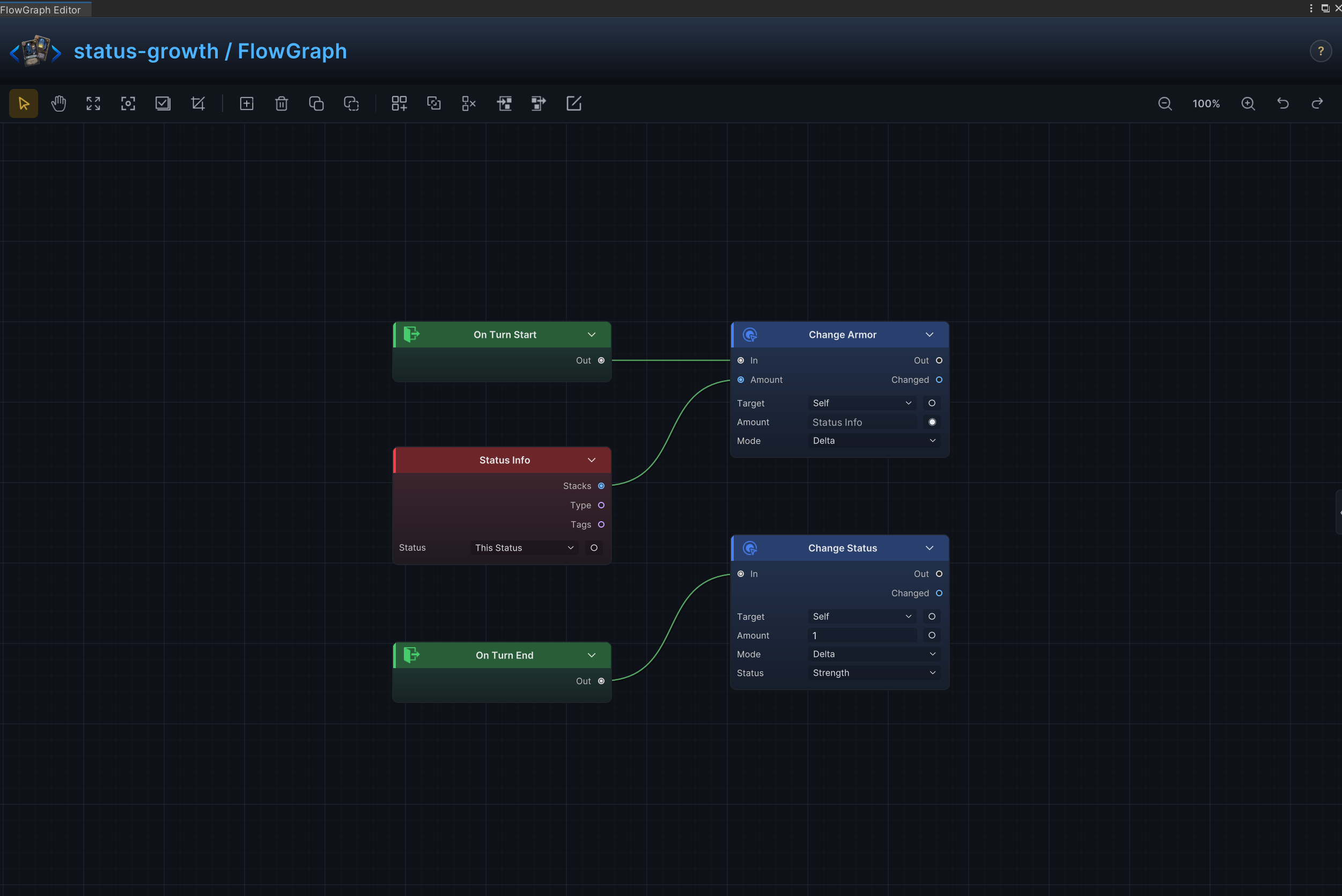This screenshot has height=896, width=1342.
Task: Click the trash delete icon
Action: [281, 103]
